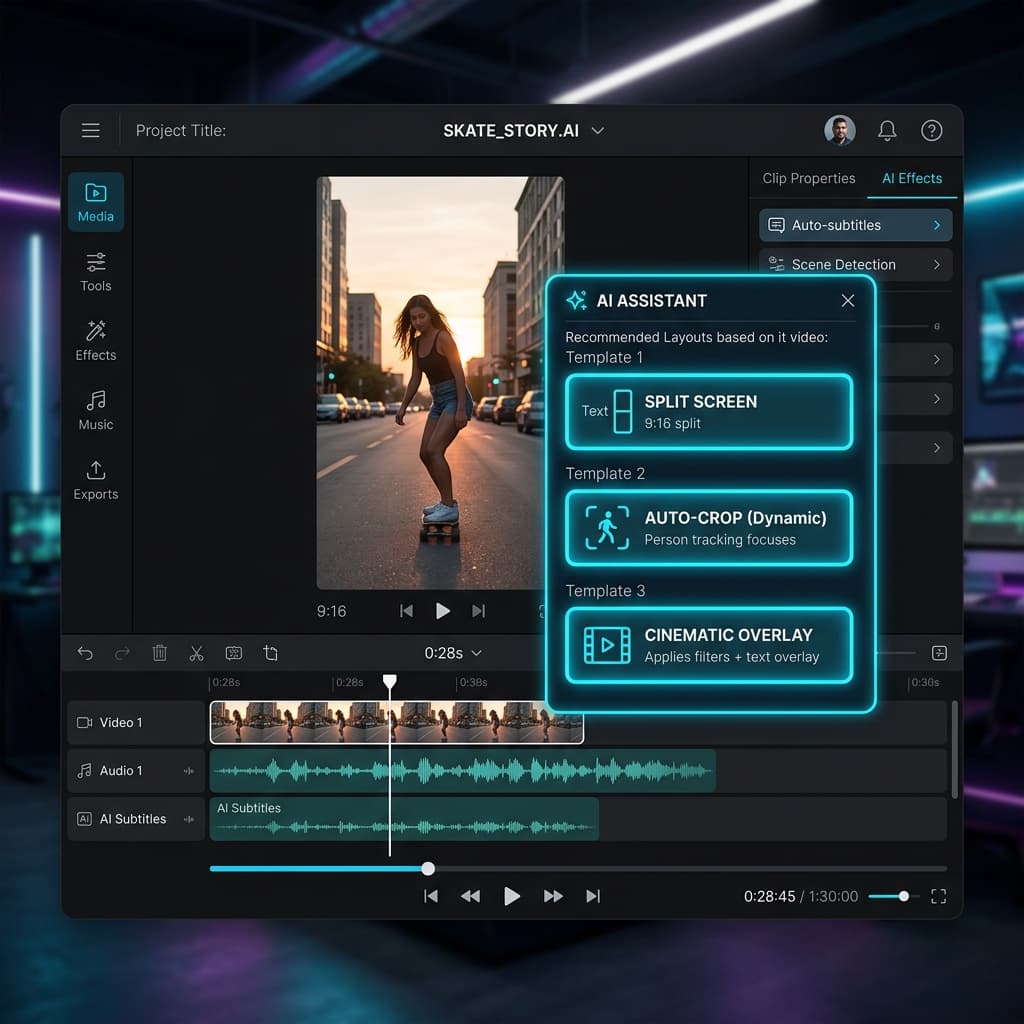
Task: Open the Effects panel
Action: tap(96, 341)
